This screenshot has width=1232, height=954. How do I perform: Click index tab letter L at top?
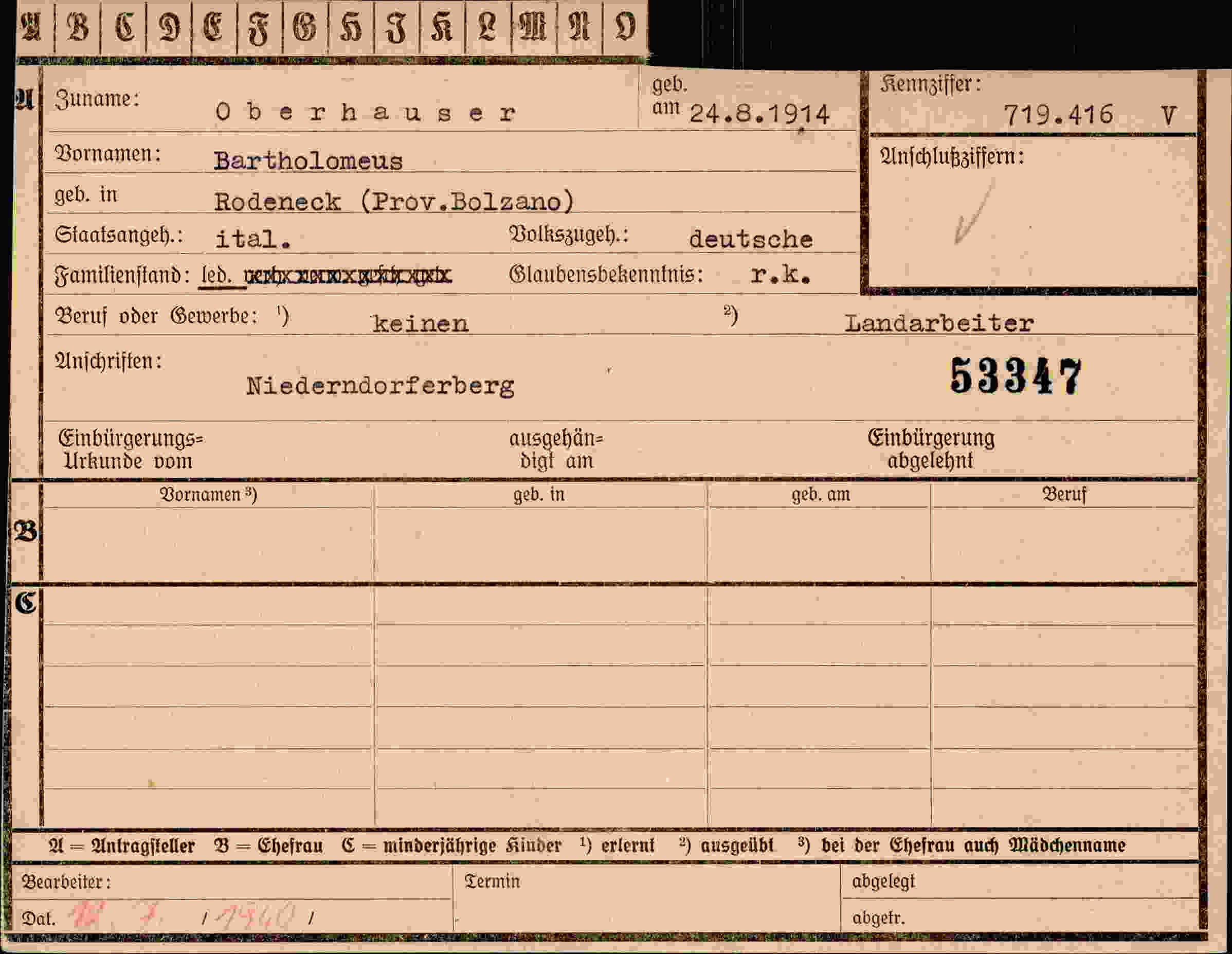tap(487, 28)
